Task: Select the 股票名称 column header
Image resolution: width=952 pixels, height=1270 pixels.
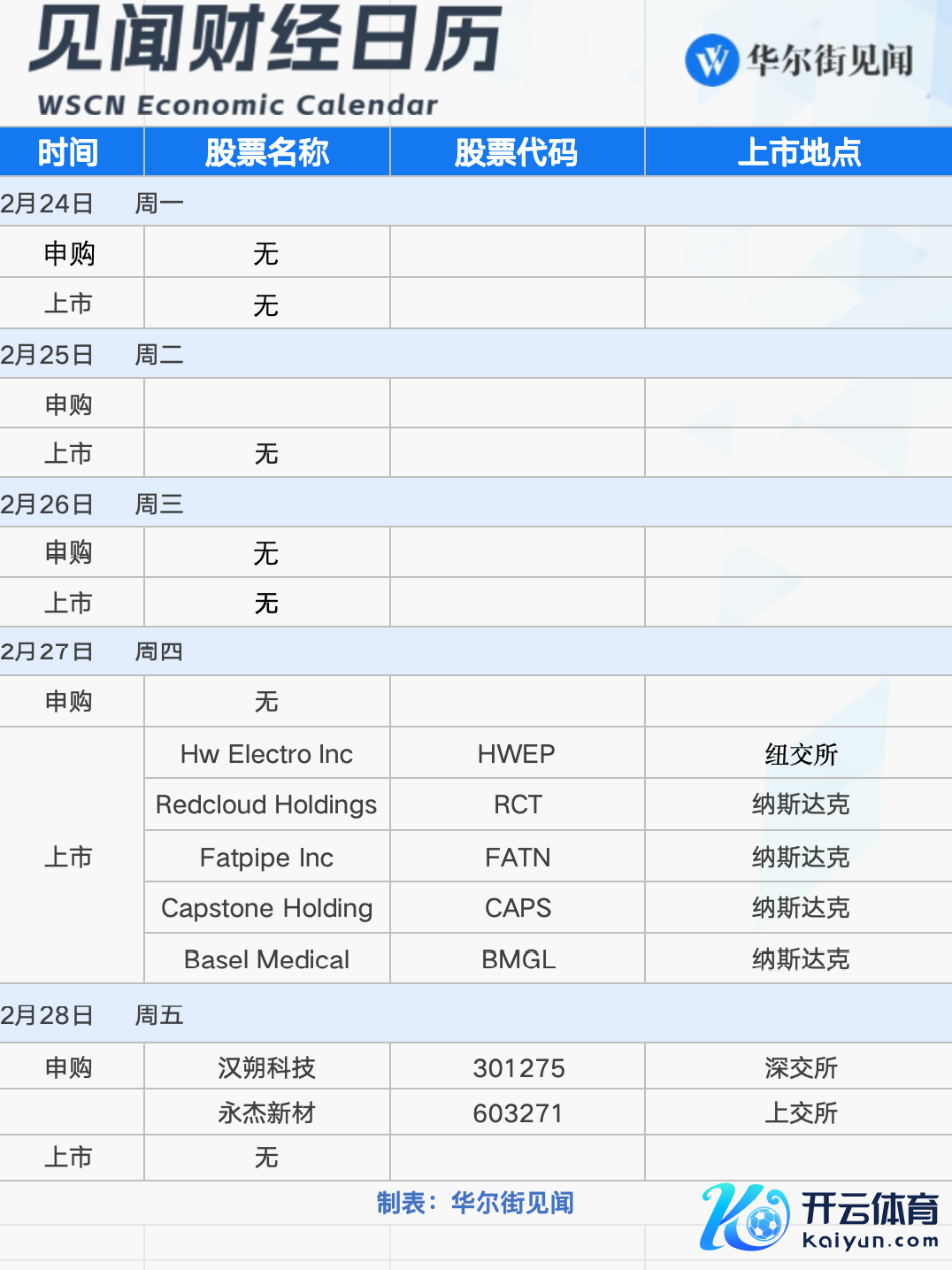Action: point(266,152)
